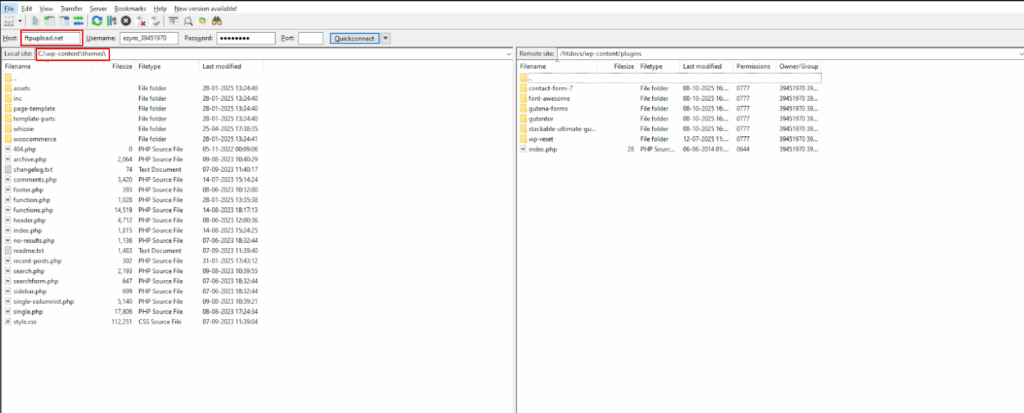Viewport: 1024px width, 413px height.
Task: Toggle synchronized browsing icon
Action: (202, 21)
